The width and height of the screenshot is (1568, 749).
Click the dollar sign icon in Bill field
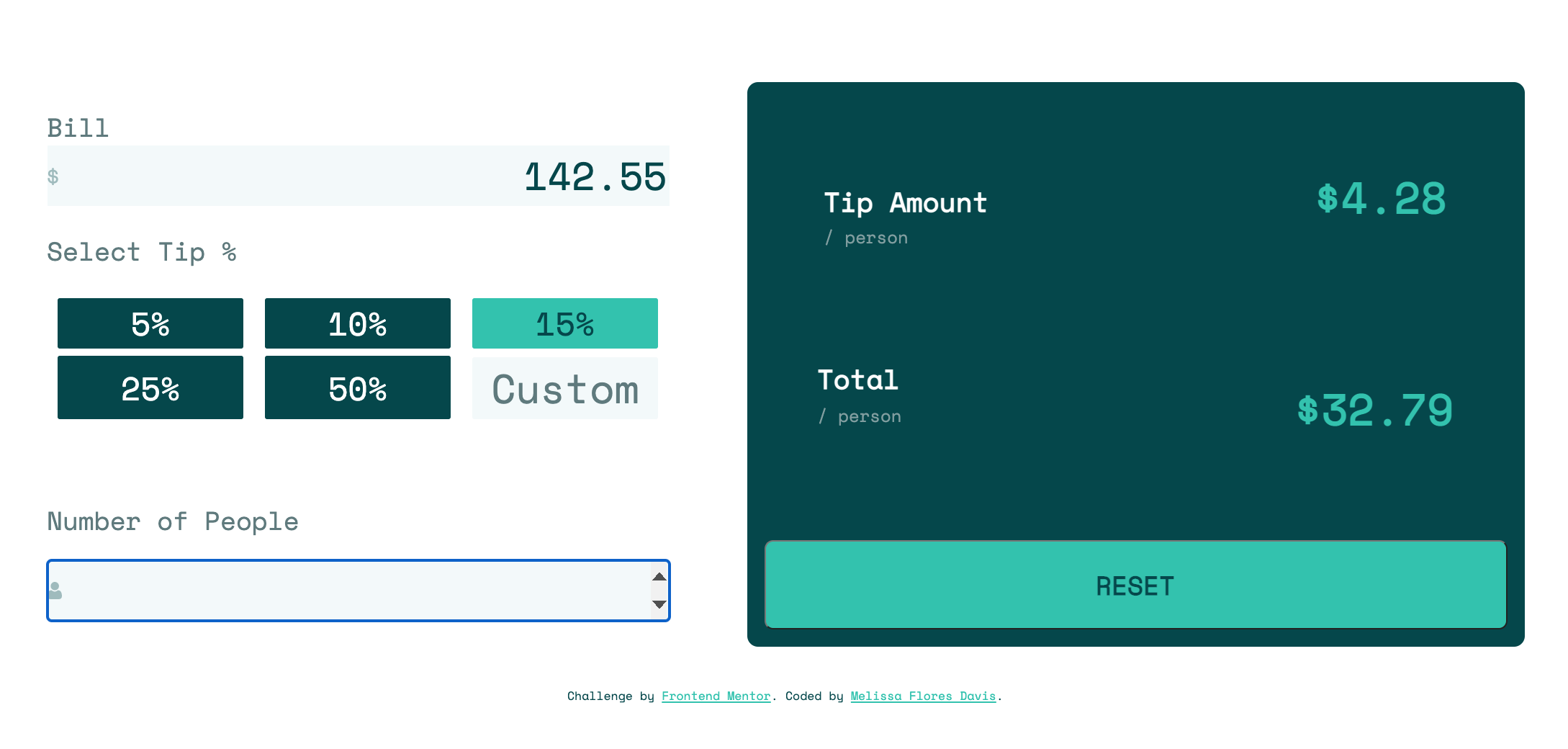point(53,176)
